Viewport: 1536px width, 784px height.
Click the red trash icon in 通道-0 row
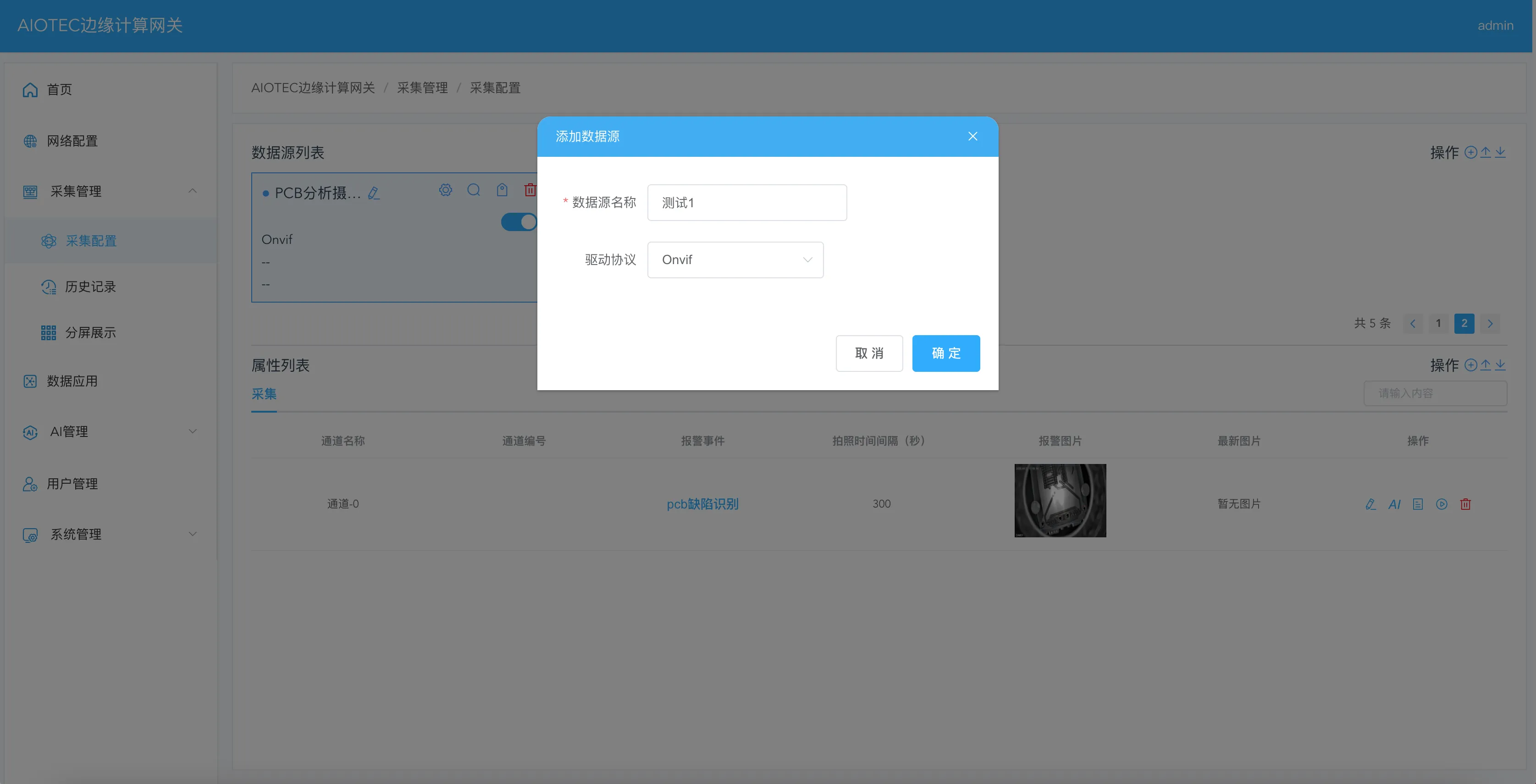click(x=1465, y=504)
